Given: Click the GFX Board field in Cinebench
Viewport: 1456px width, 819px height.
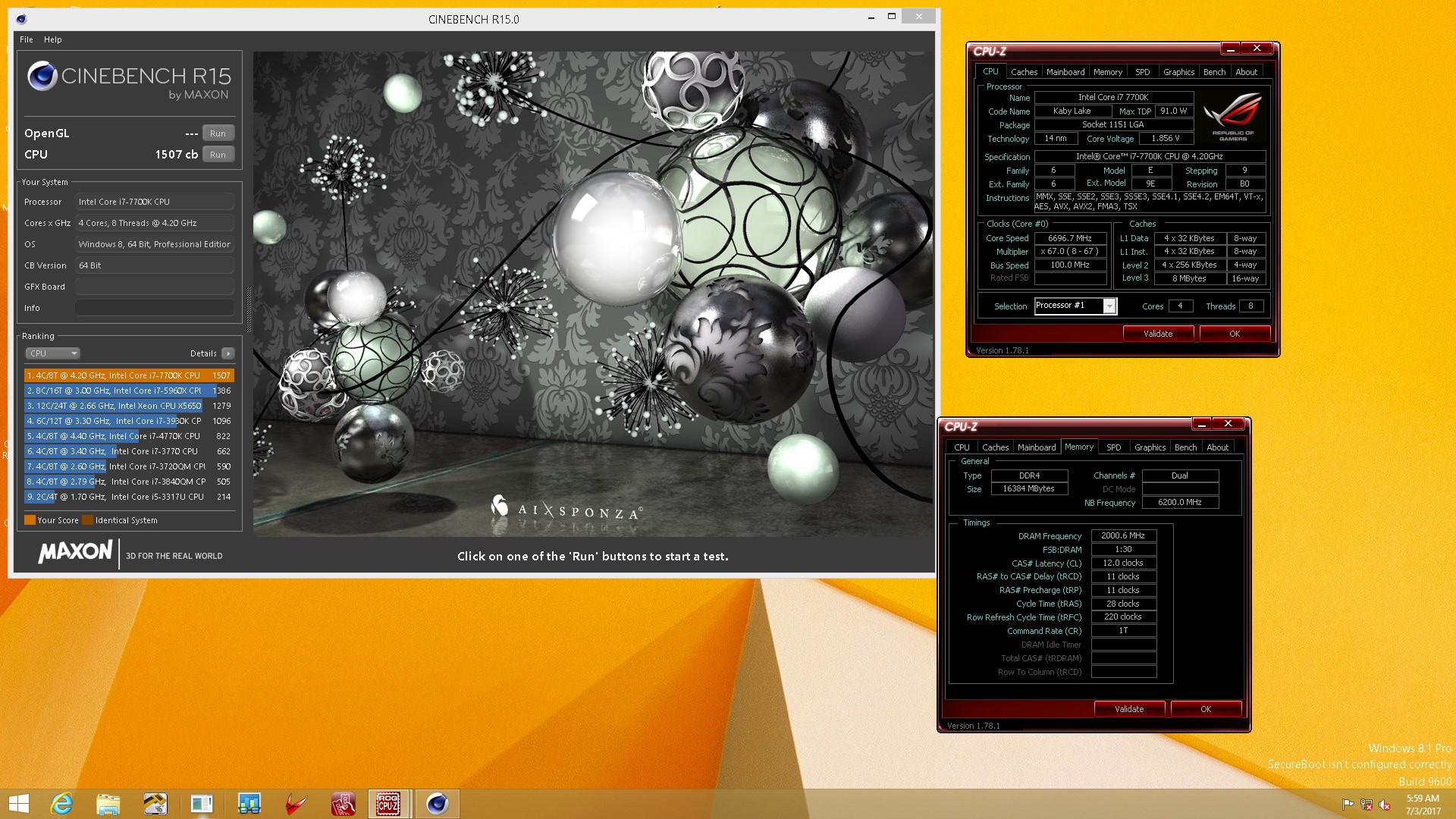Looking at the screenshot, I should (x=155, y=287).
